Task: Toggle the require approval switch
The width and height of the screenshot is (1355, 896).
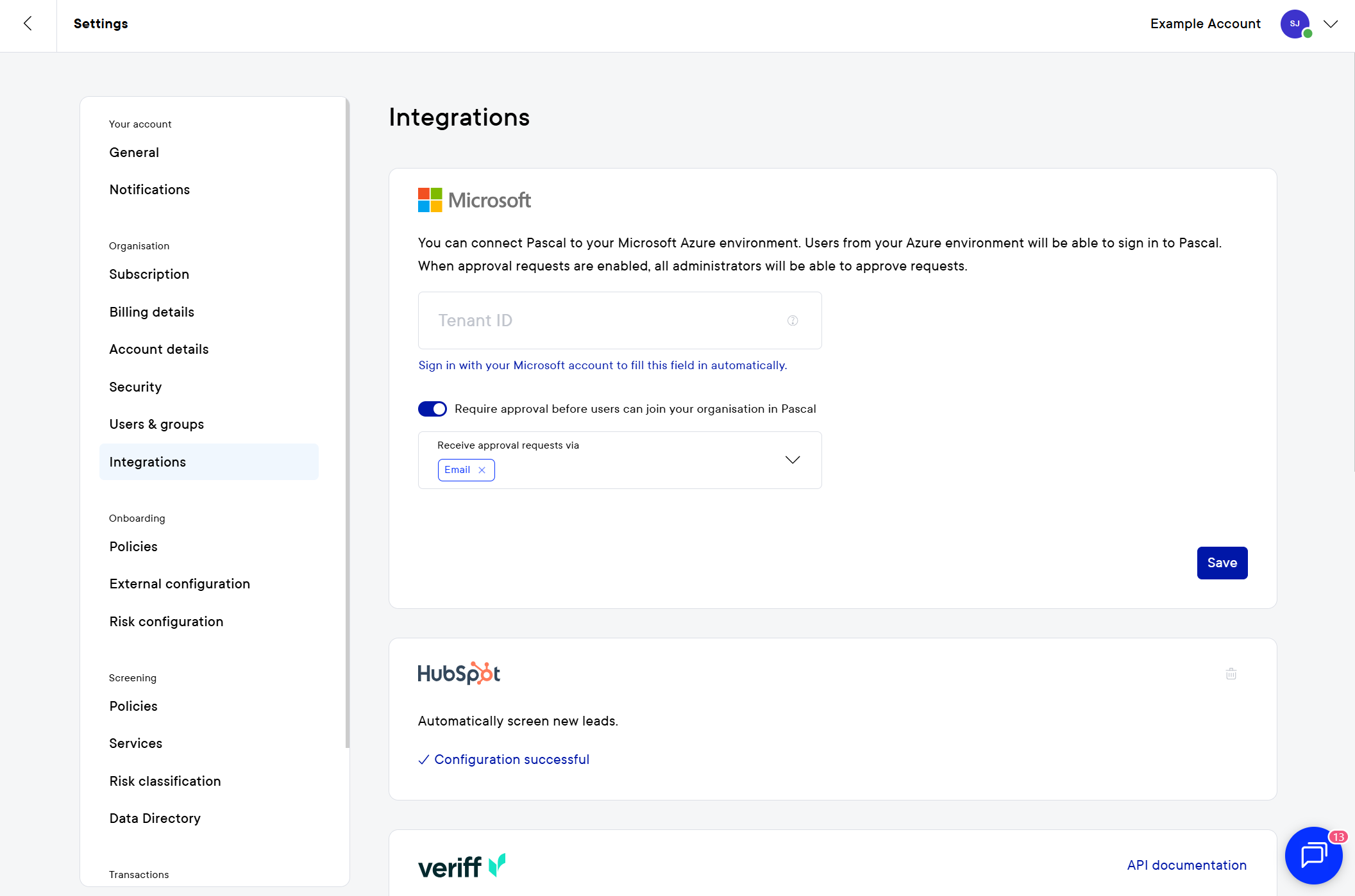Action: coord(432,409)
